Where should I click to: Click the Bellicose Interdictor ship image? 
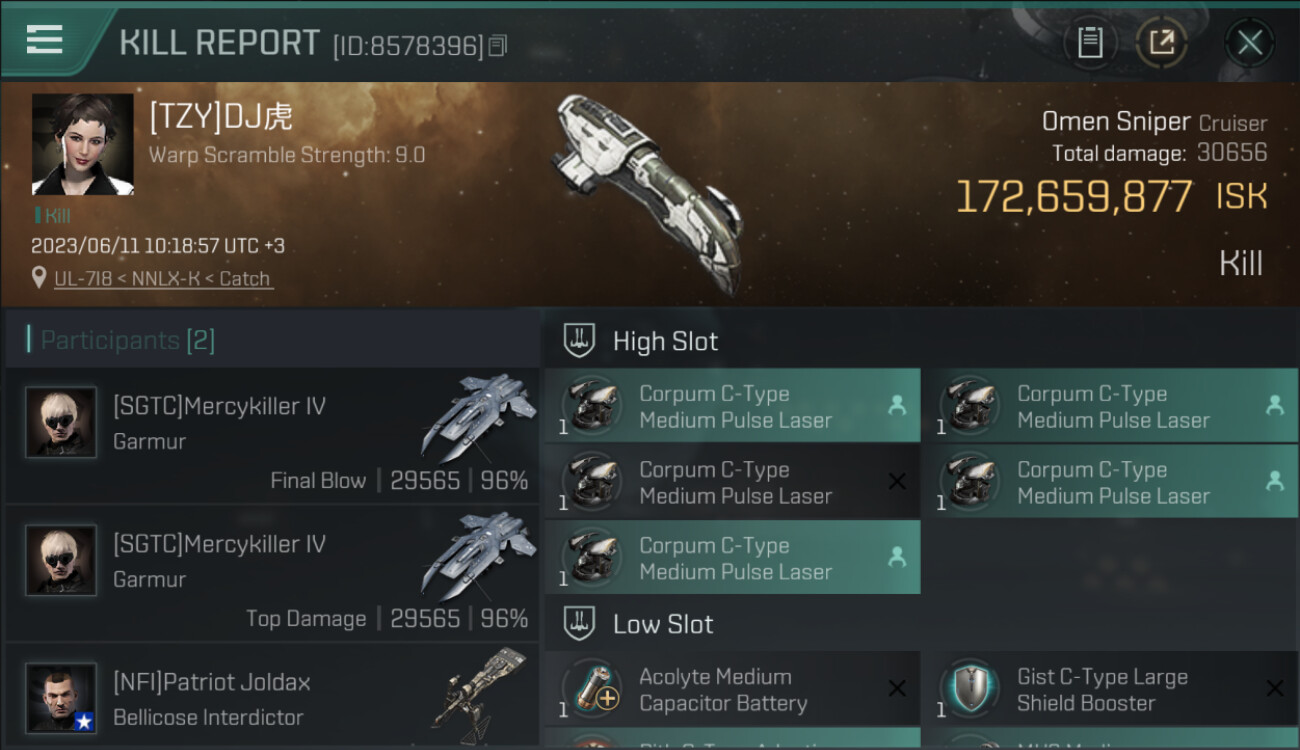click(480, 692)
